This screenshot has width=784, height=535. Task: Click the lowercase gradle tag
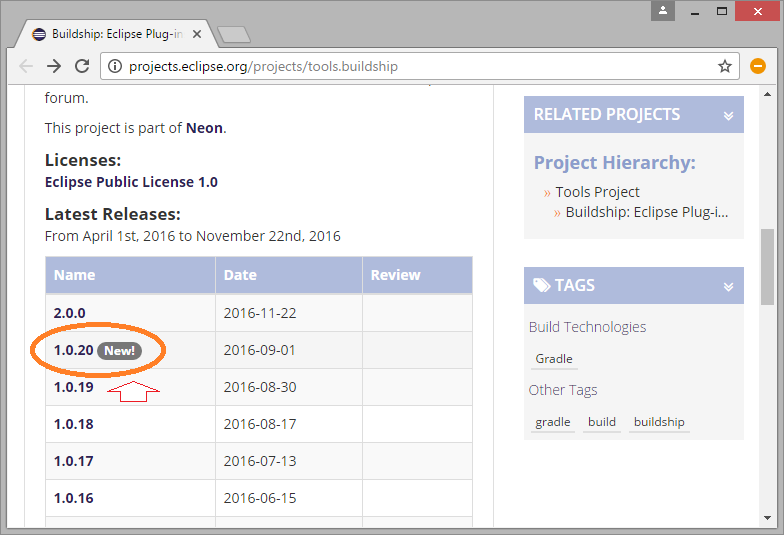click(x=552, y=422)
